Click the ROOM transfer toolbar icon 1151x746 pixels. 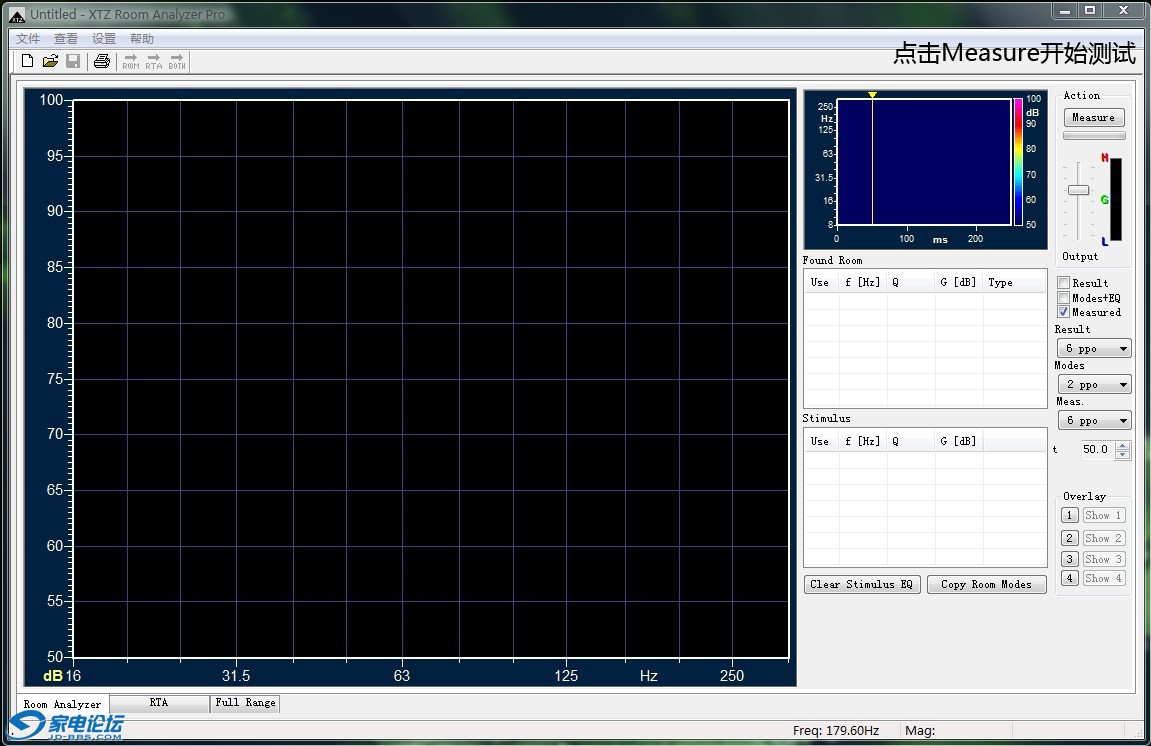(x=131, y=62)
